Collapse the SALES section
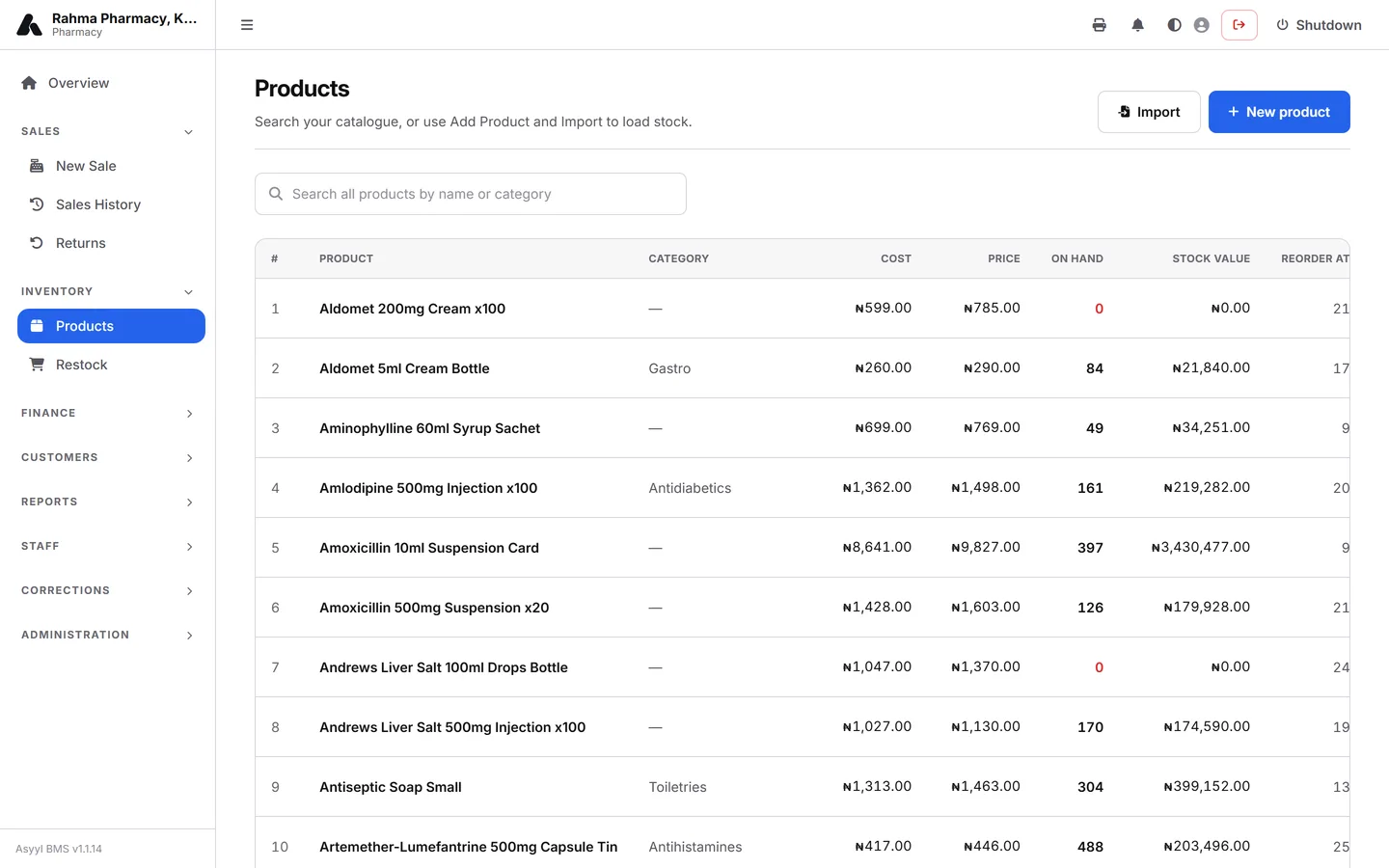1389x868 pixels. pos(107,131)
